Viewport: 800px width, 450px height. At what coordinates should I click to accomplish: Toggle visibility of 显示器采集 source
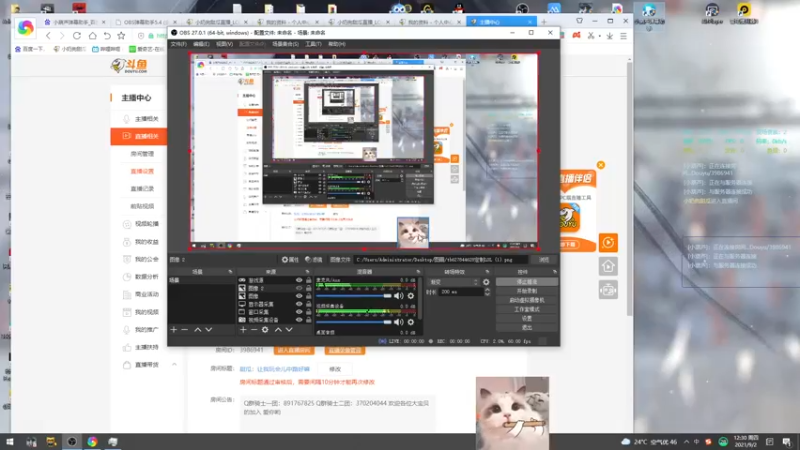pyautogui.click(x=299, y=304)
